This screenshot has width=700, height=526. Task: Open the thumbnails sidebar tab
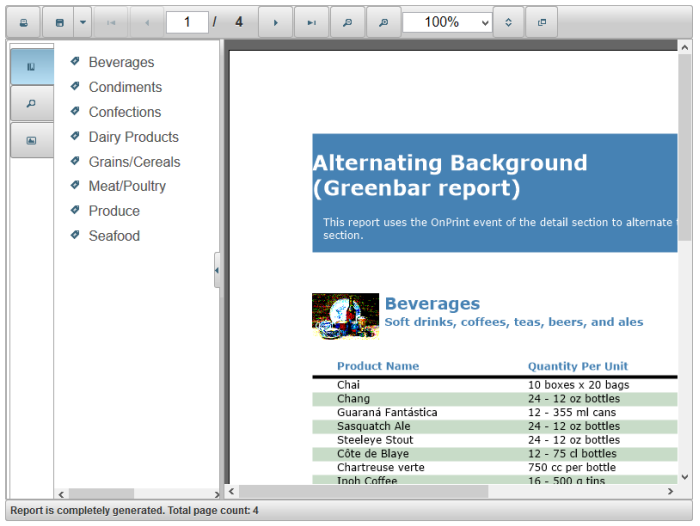point(31,140)
